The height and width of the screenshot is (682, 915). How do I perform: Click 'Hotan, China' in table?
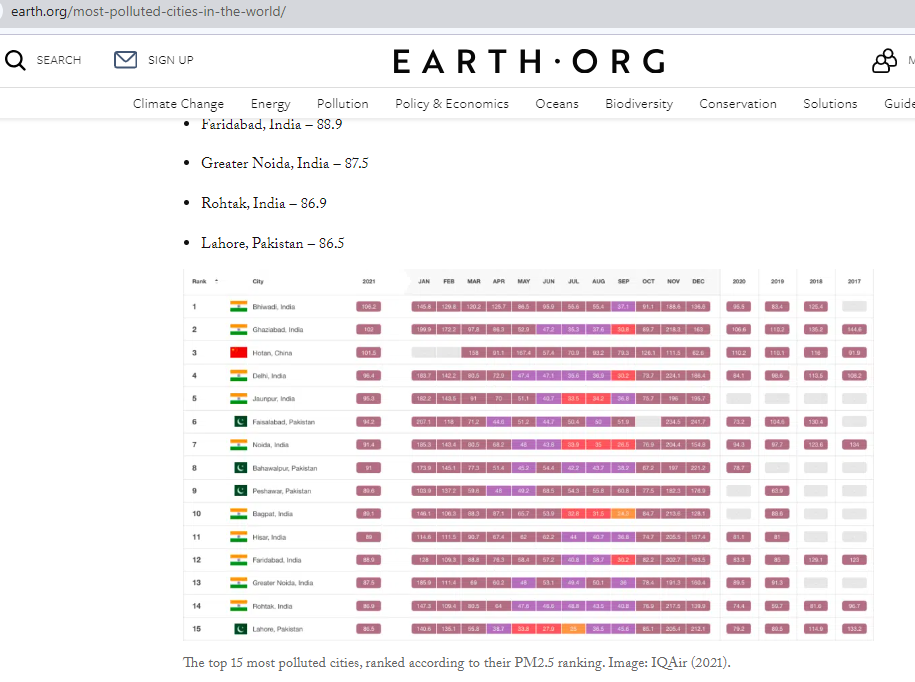click(x=272, y=353)
